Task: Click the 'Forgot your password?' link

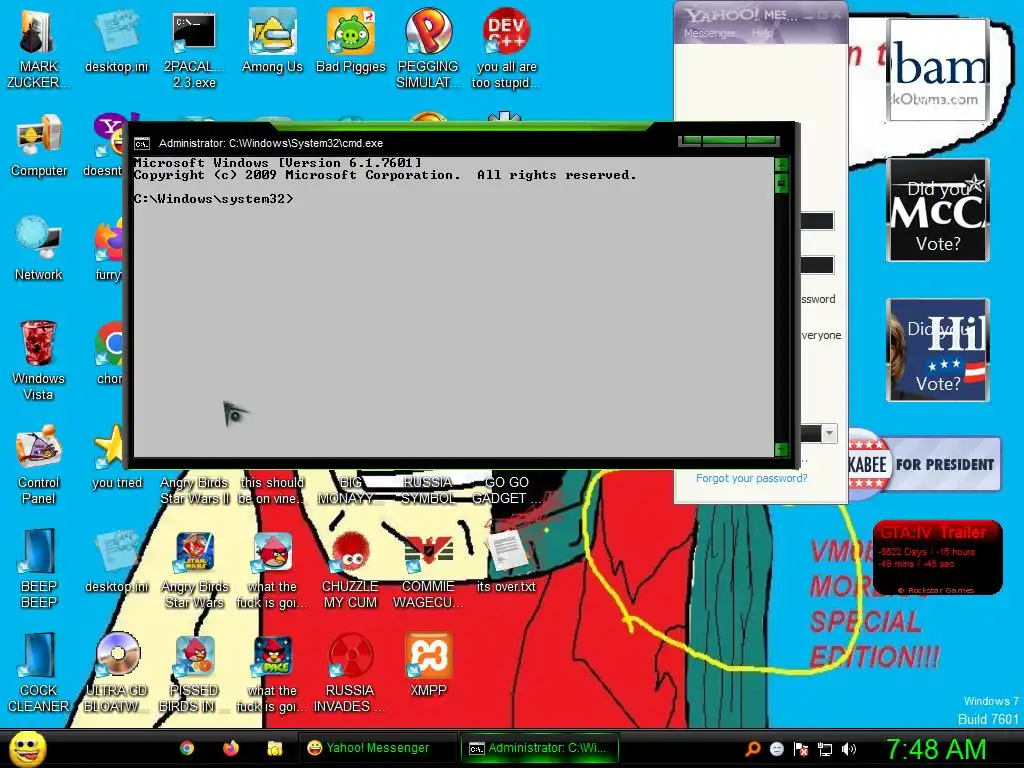Action: 751,478
